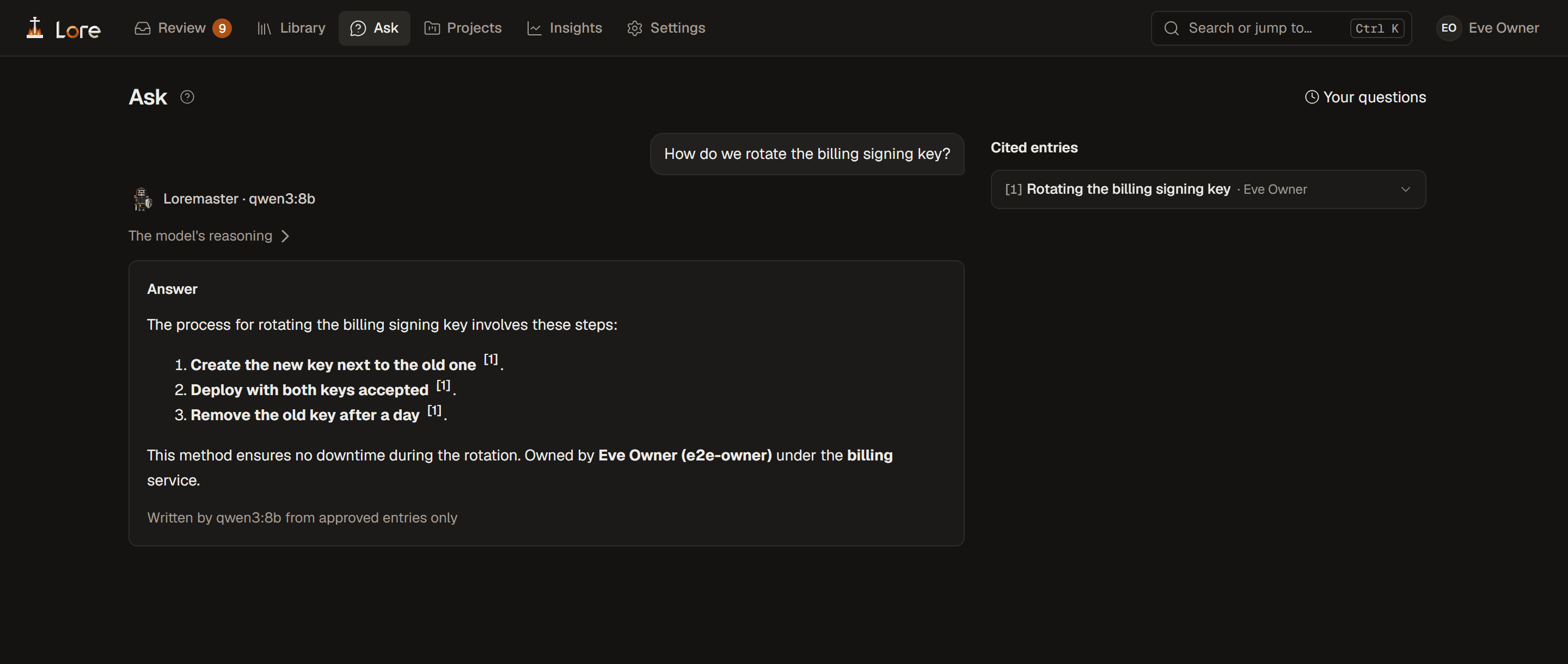Open the Library tab
1568x664 pixels.
[291, 28]
